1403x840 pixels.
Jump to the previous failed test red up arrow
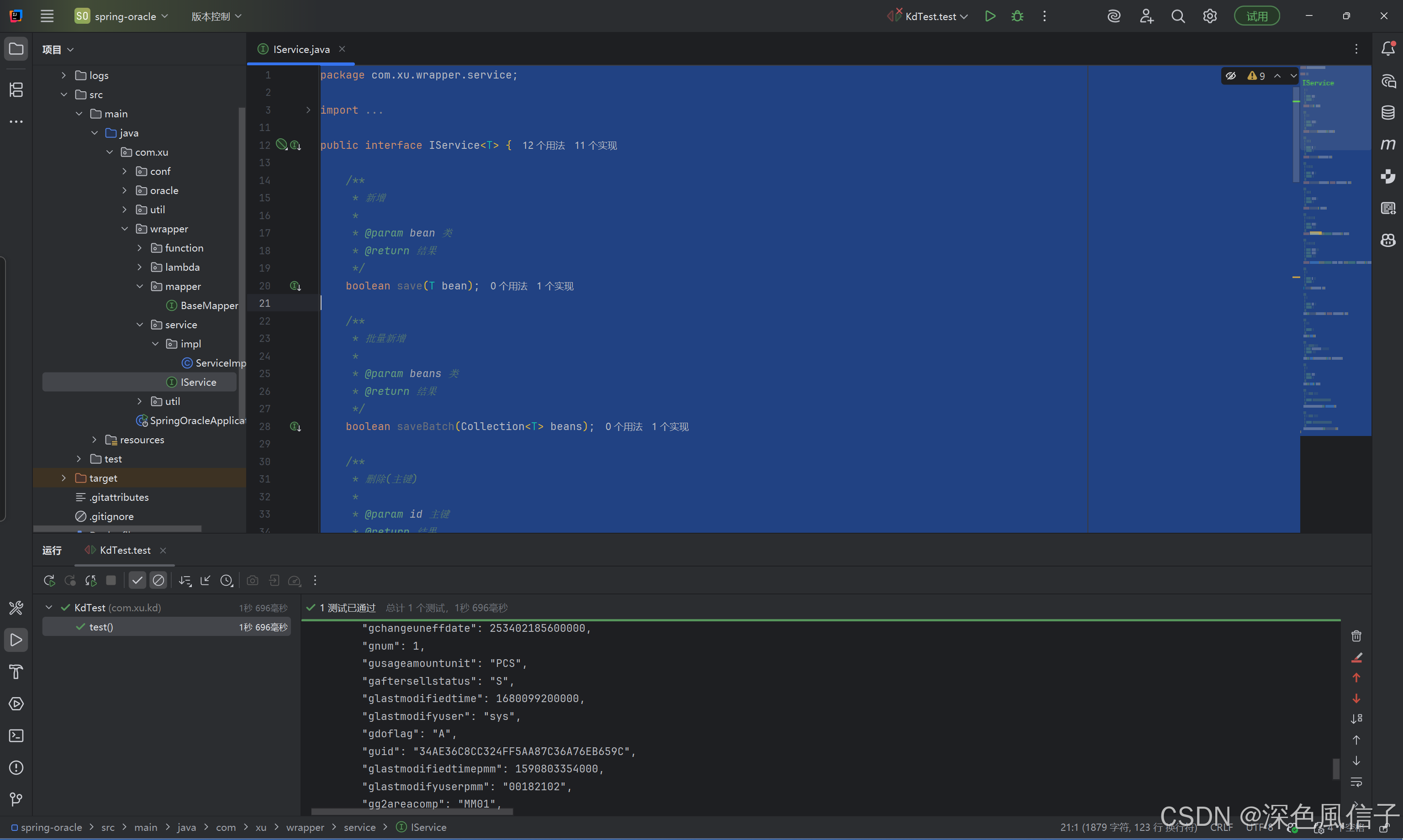[1356, 677]
